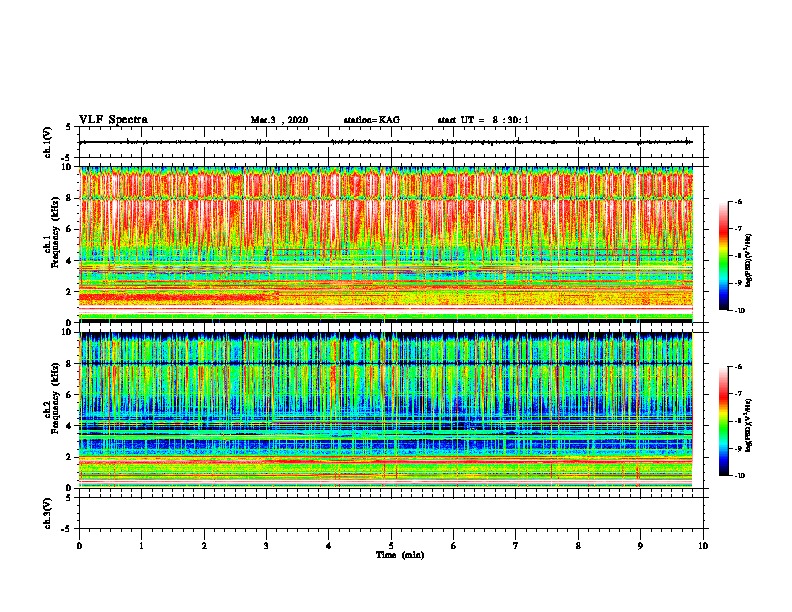Click the "10" frequency tick of ch.2 spectrogram

tap(68, 332)
